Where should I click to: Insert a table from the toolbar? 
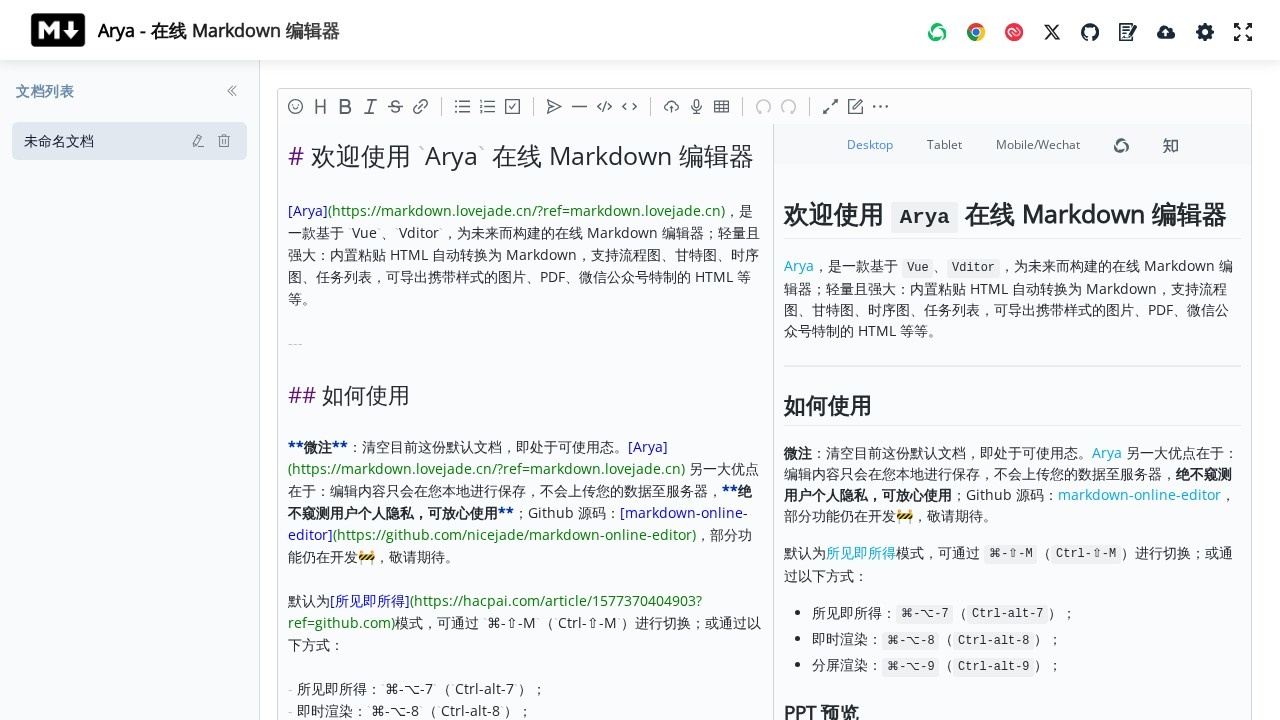point(721,107)
